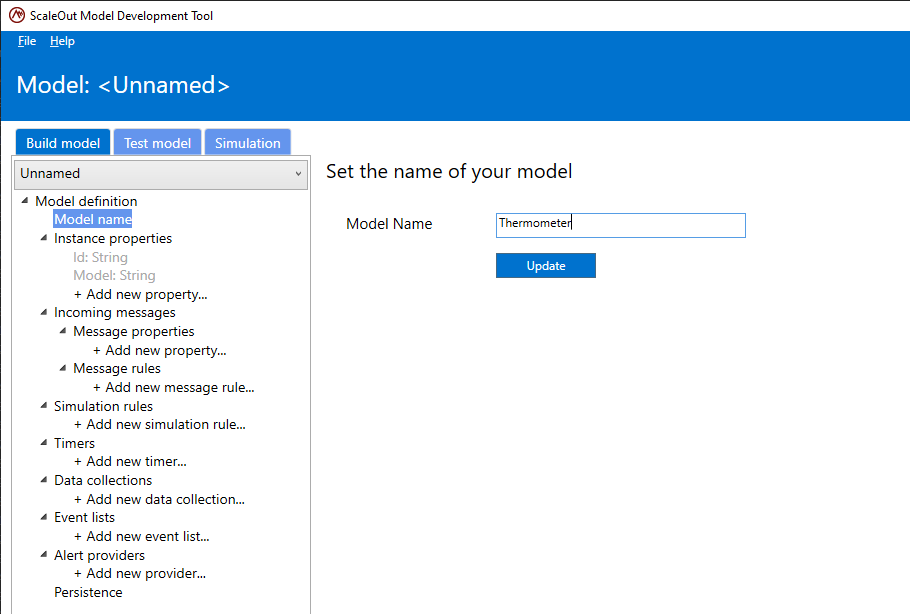Click Add new data collection
The width and height of the screenshot is (910, 614).
(x=159, y=499)
